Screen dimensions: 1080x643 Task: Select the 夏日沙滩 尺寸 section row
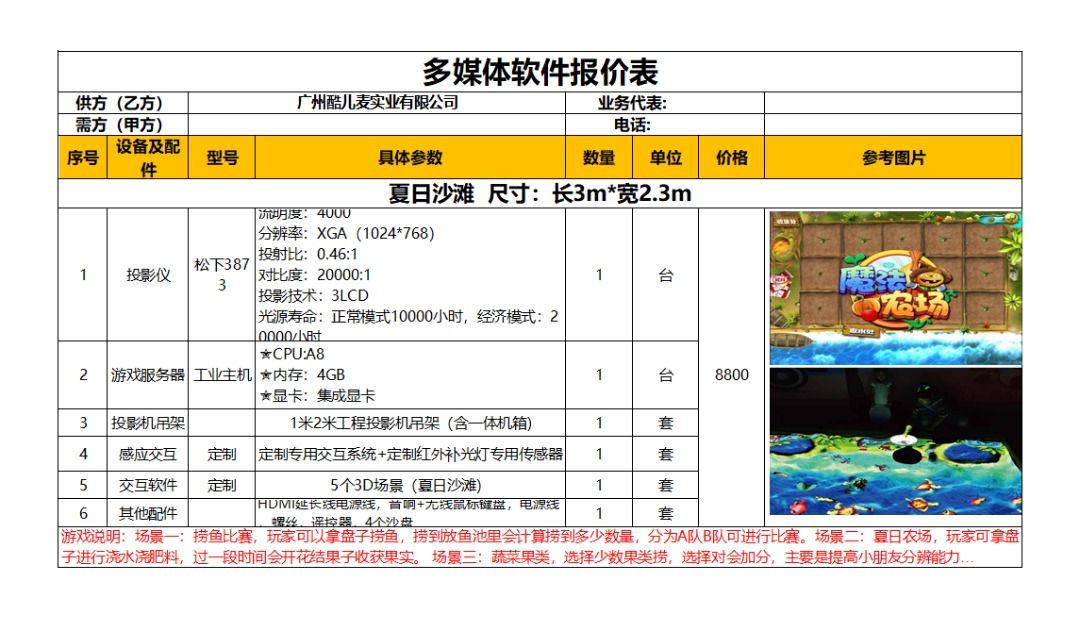(x=539, y=193)
